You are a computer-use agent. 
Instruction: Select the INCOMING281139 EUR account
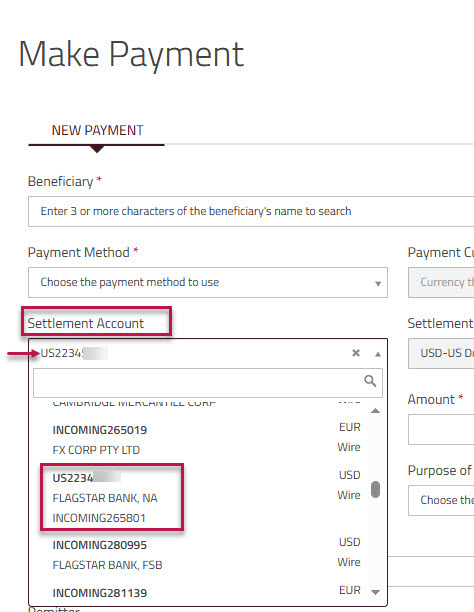(x=207, y=593)
